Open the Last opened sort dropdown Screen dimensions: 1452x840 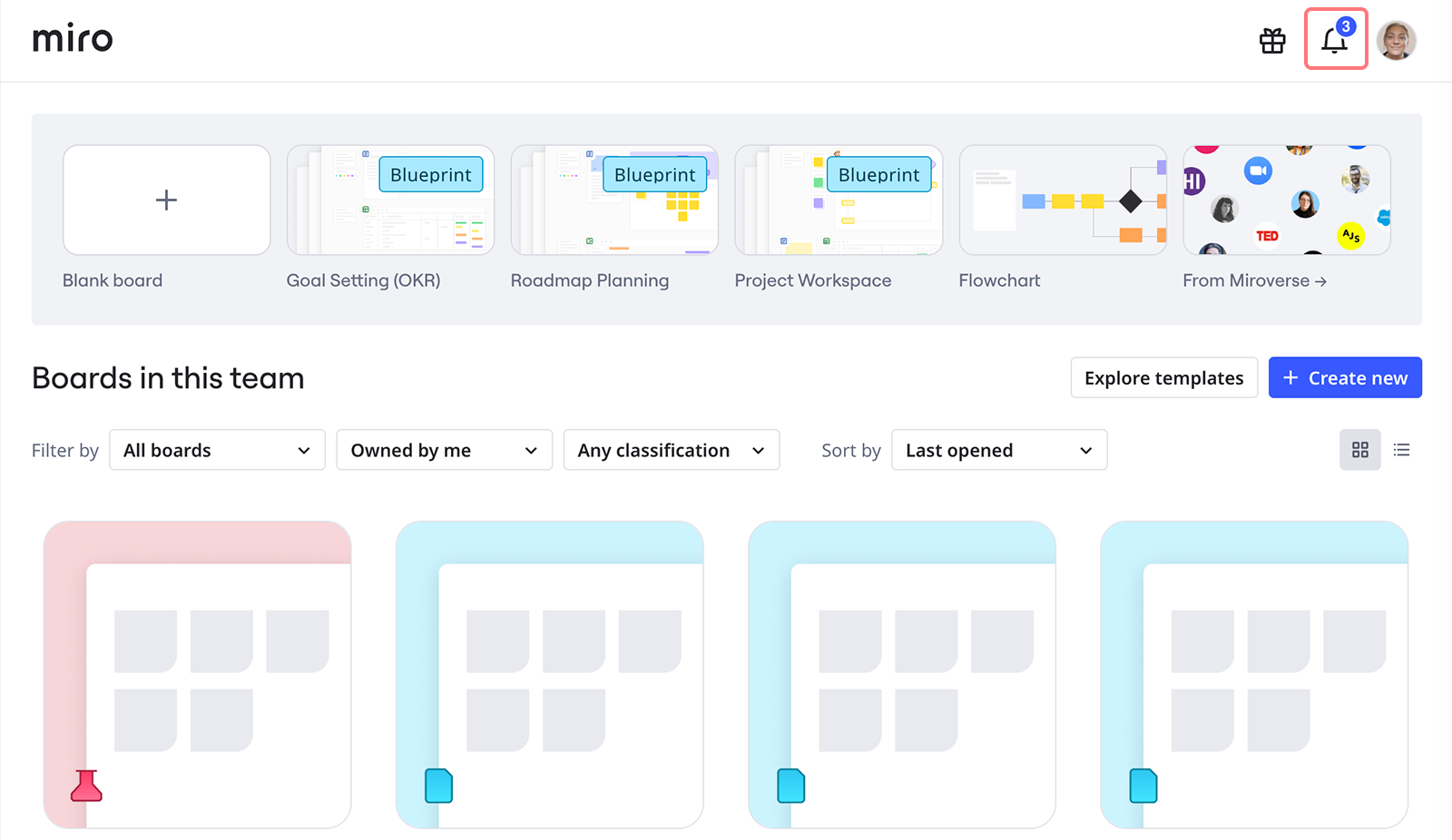(999, 450)
